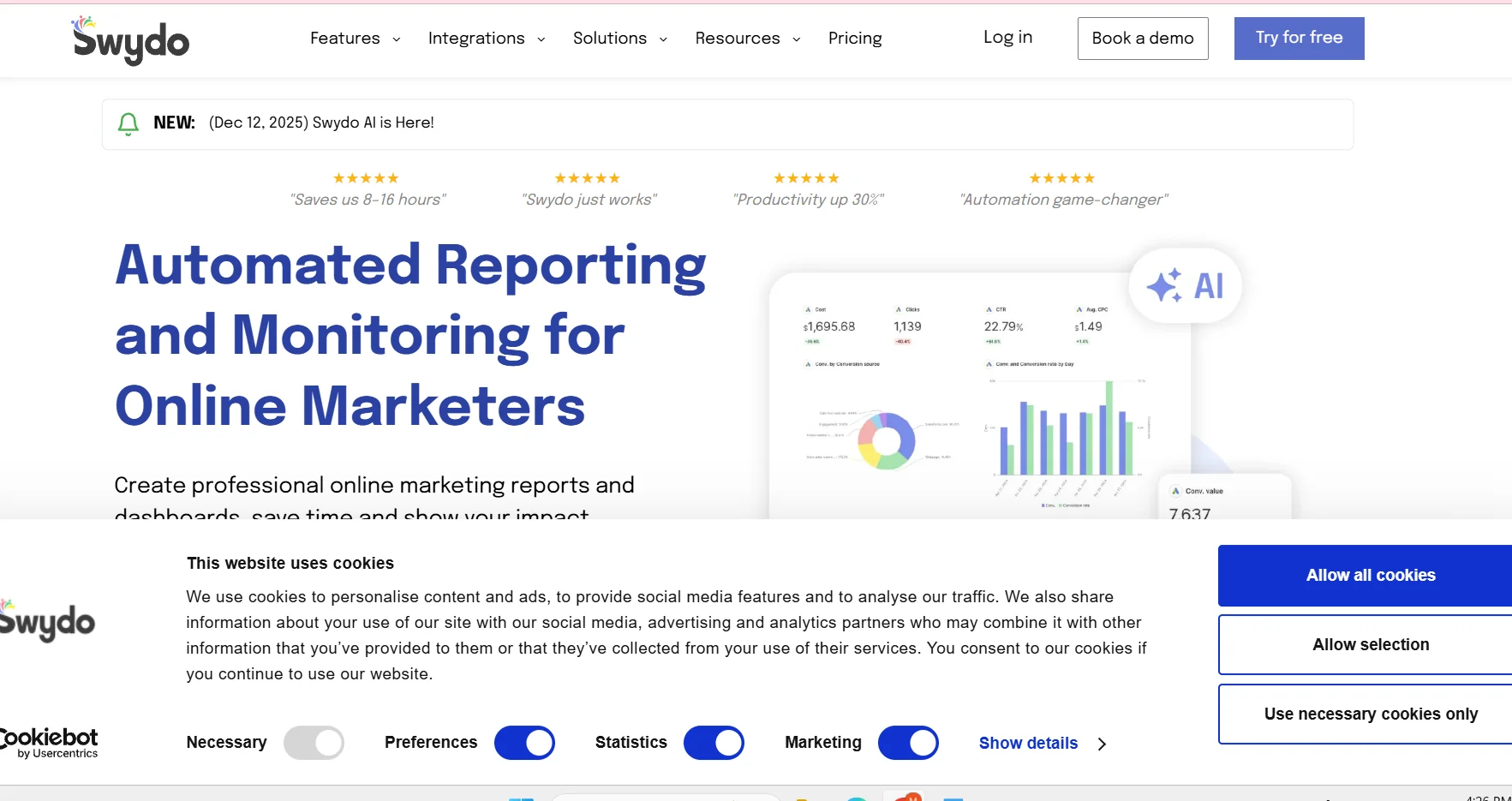
Task: Click the "Conv. value" card label
Action: tap(1204, 492)
